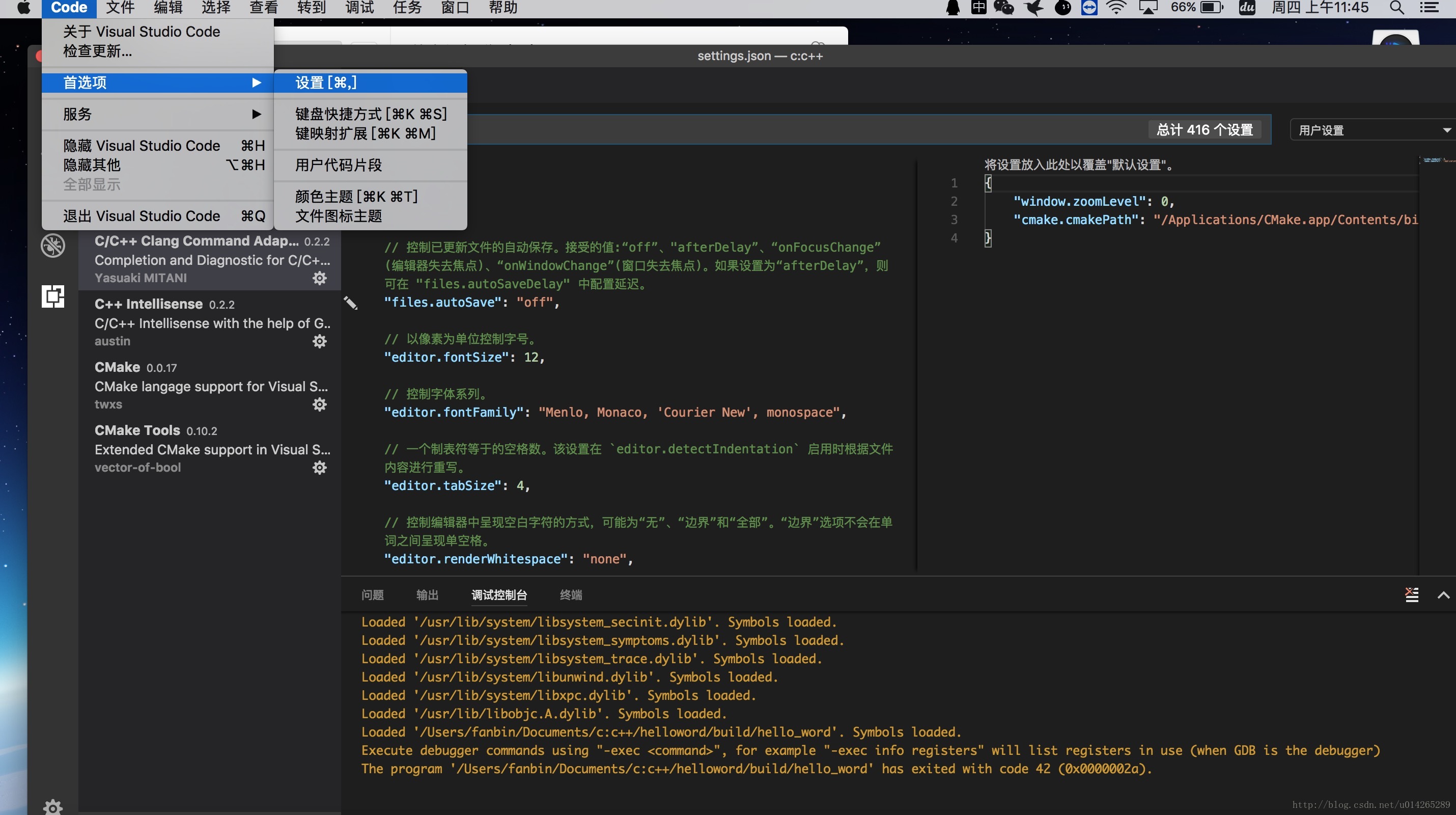Select the CMake Tools extension entry
The height and width of the screenshot is (815, 1456).
click(210, 448)
